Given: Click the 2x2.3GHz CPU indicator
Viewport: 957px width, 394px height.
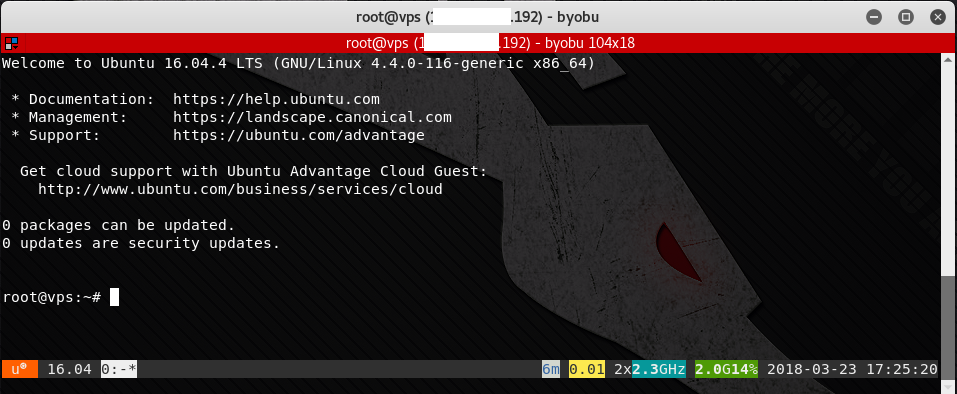Looking at the screenshot, I should click(x=650, y=369).
